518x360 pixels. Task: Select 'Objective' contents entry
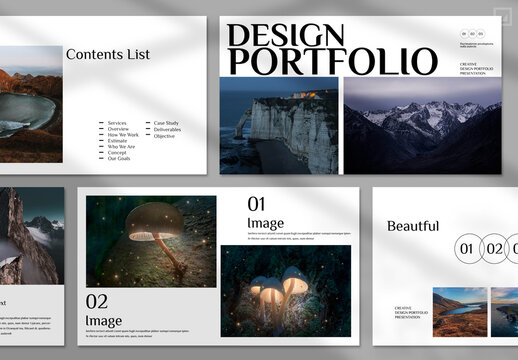point(164,136)
